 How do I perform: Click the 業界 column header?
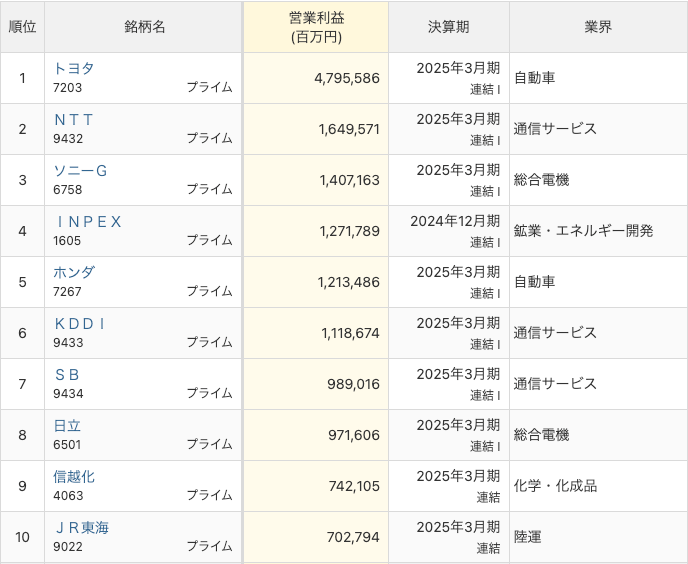(598, 27)
